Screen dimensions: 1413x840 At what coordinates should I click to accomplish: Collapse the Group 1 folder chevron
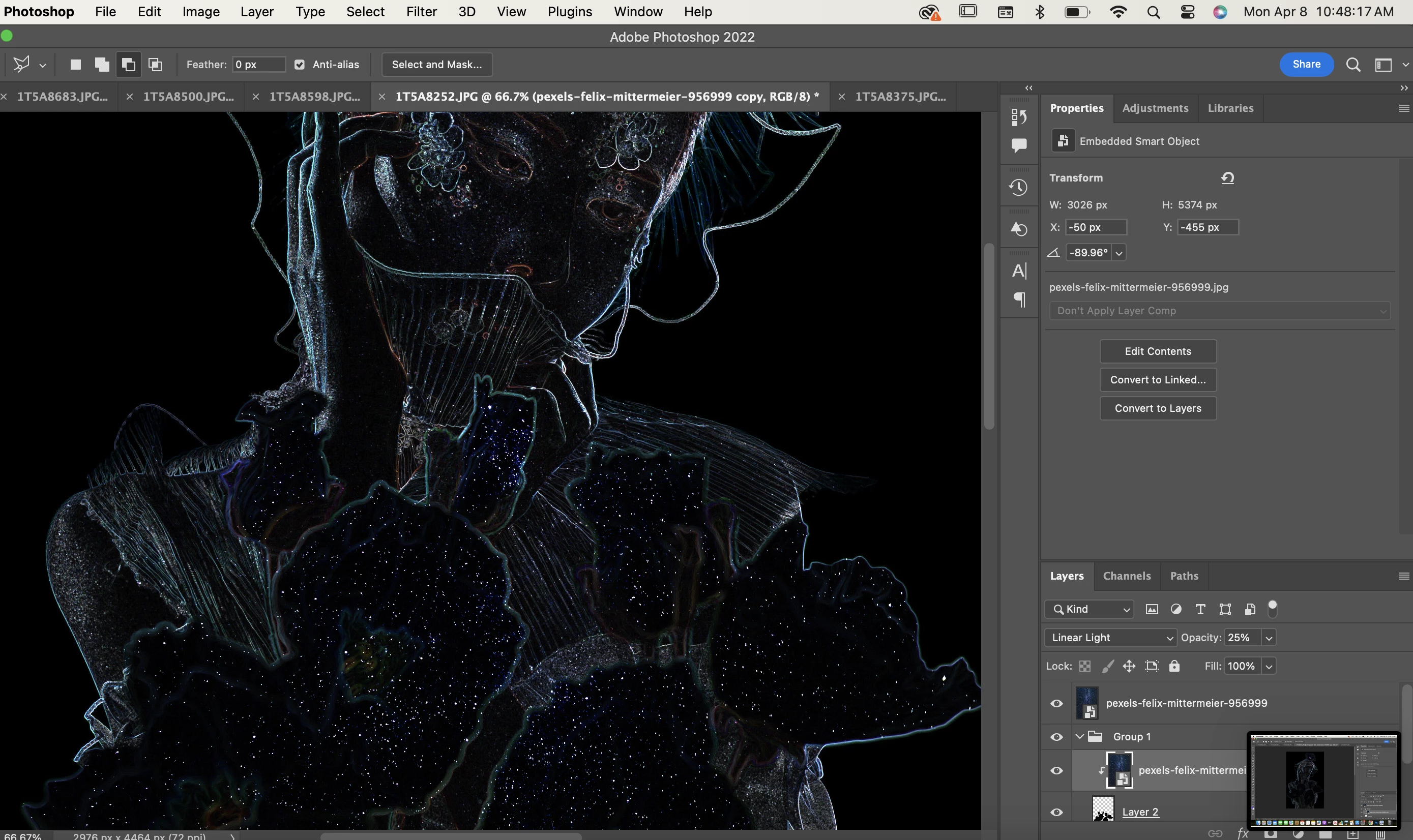click(x=1079, y=736)
